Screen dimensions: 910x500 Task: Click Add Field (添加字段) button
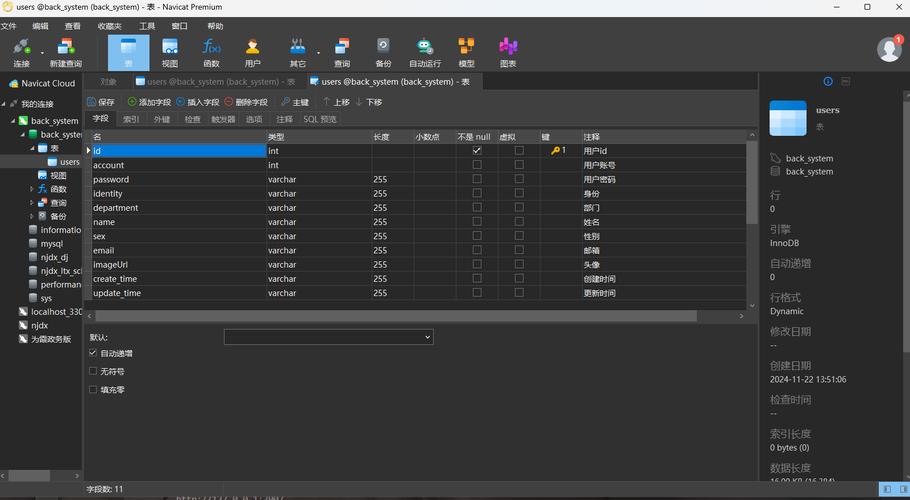coord(149,102)
